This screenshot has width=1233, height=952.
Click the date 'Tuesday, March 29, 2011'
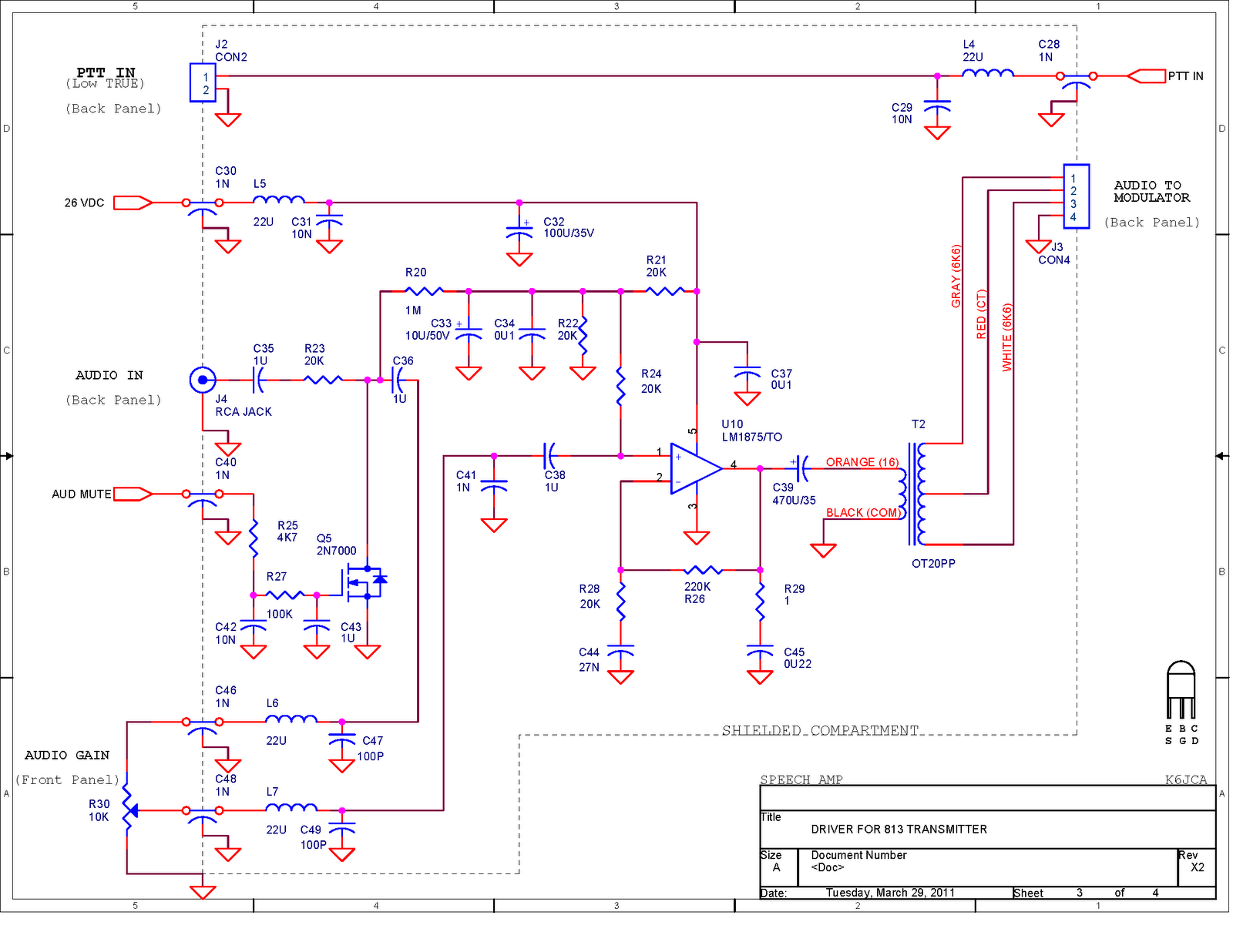[x=890, y=893]
